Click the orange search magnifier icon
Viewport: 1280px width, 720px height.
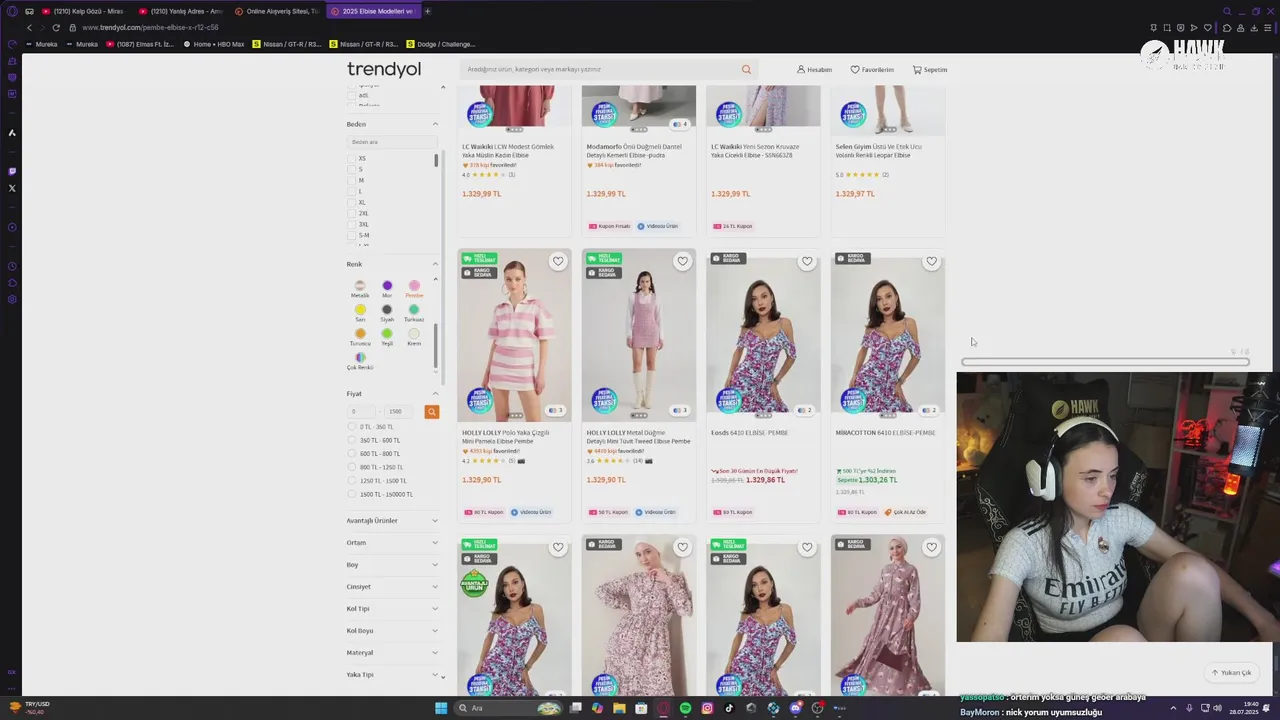[746, 69]
